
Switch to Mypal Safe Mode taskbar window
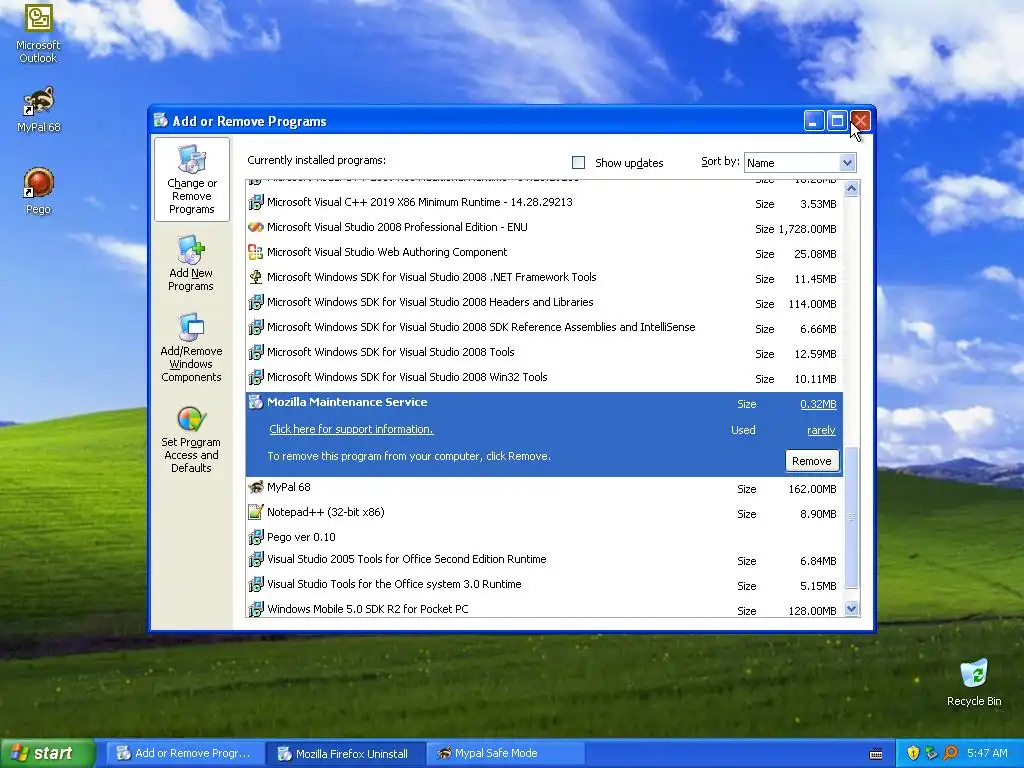click(x=505, y=754)
